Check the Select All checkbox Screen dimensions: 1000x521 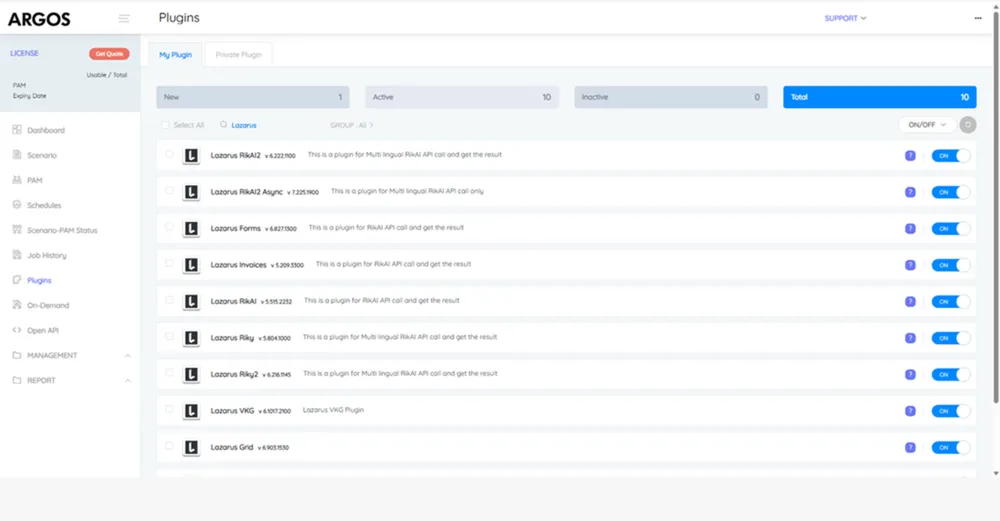tap(165, 125)
